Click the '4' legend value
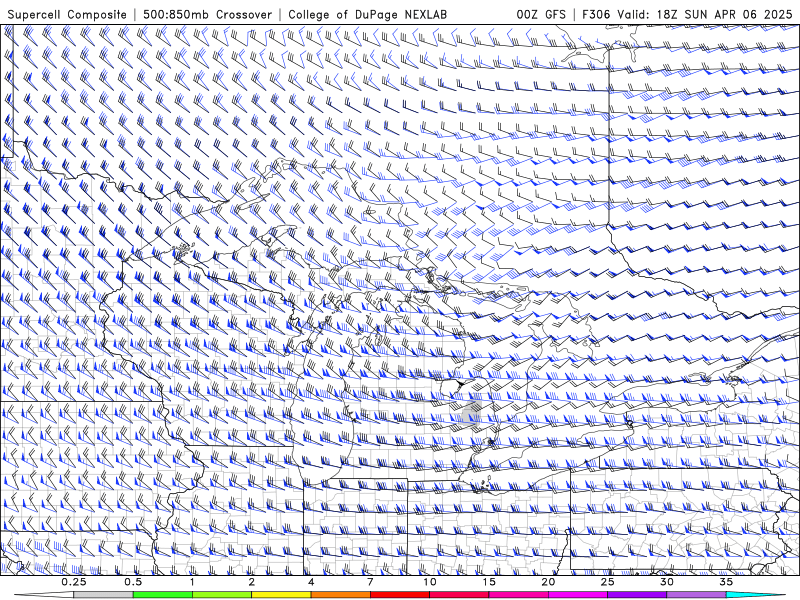This screenshot has height=600, width=800. [311, 582]
